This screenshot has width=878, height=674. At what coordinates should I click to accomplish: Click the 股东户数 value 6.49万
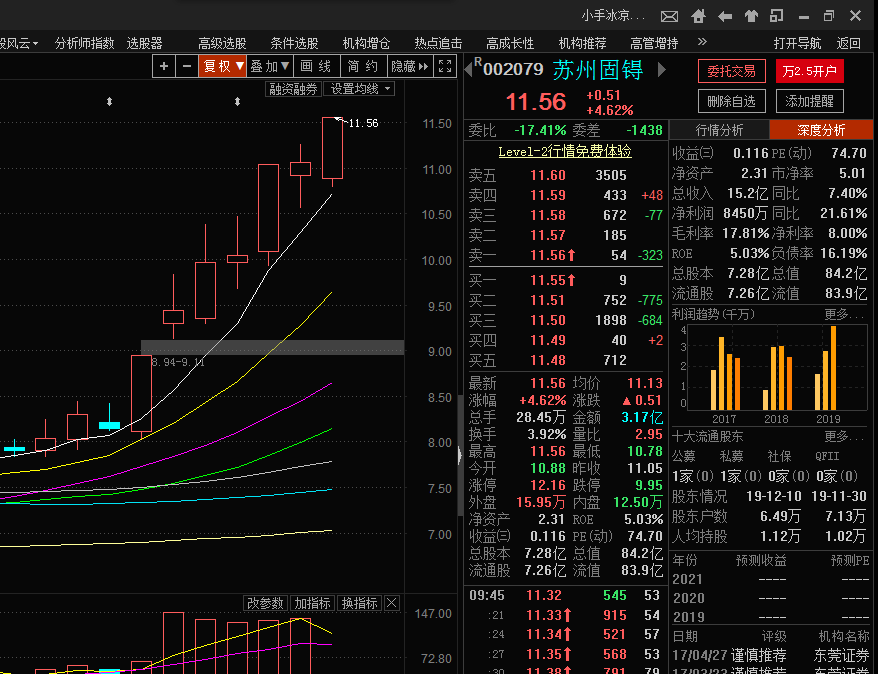pyautogui.click(x=780, y=516)
